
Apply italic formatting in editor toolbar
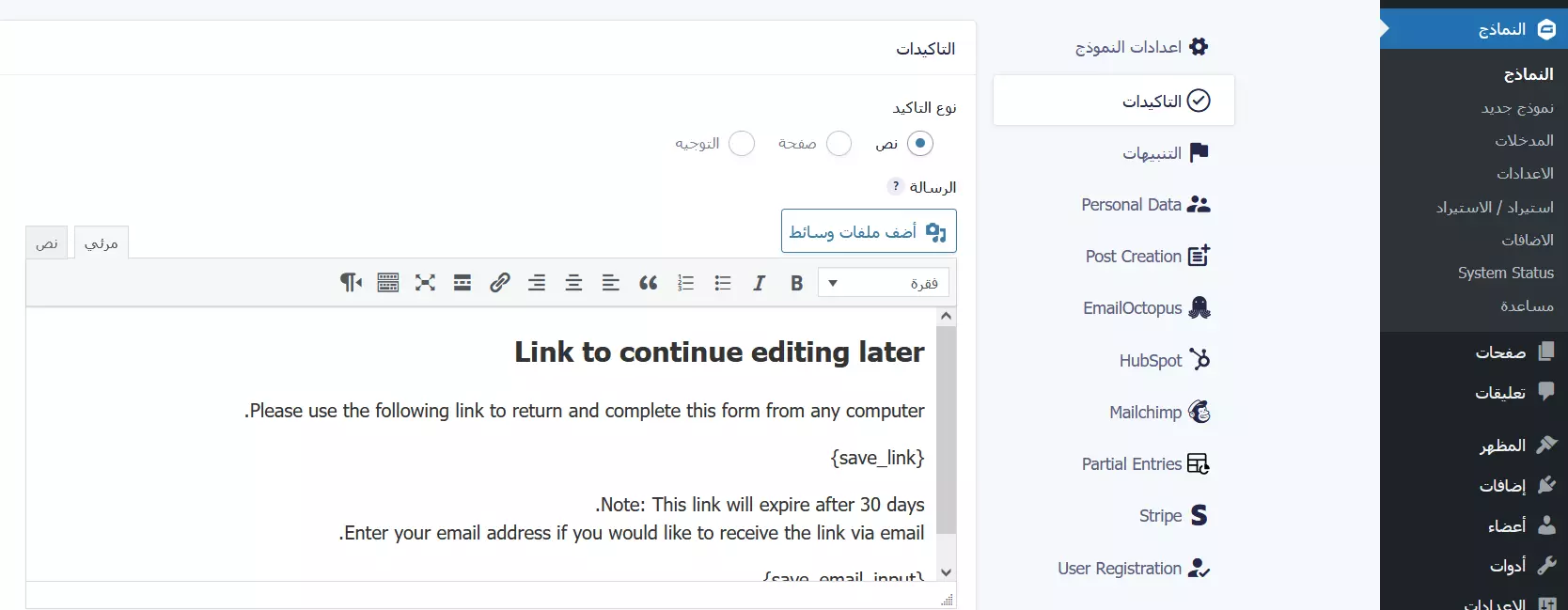tap(760, 283)
